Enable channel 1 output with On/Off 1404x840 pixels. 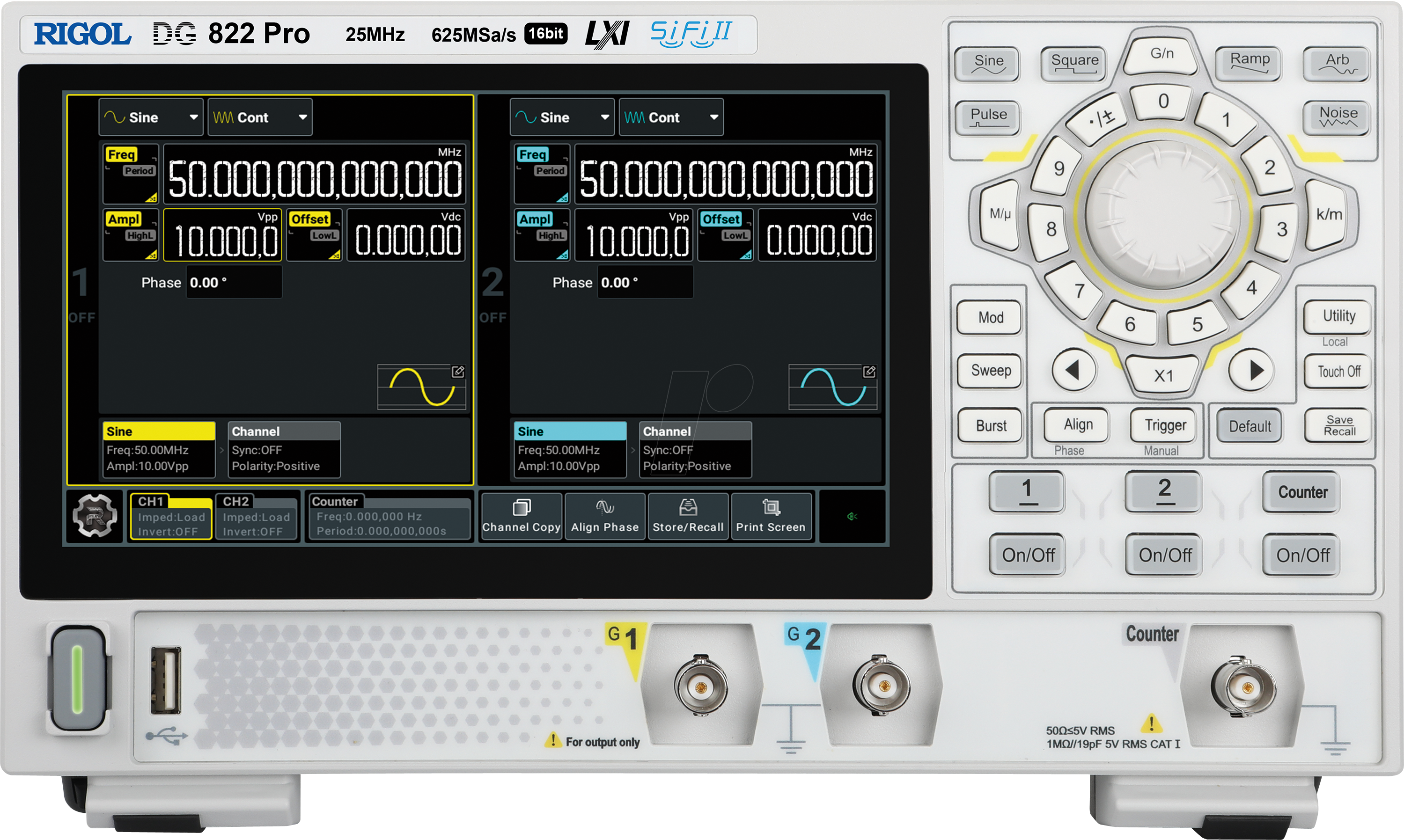(1028, 555)
